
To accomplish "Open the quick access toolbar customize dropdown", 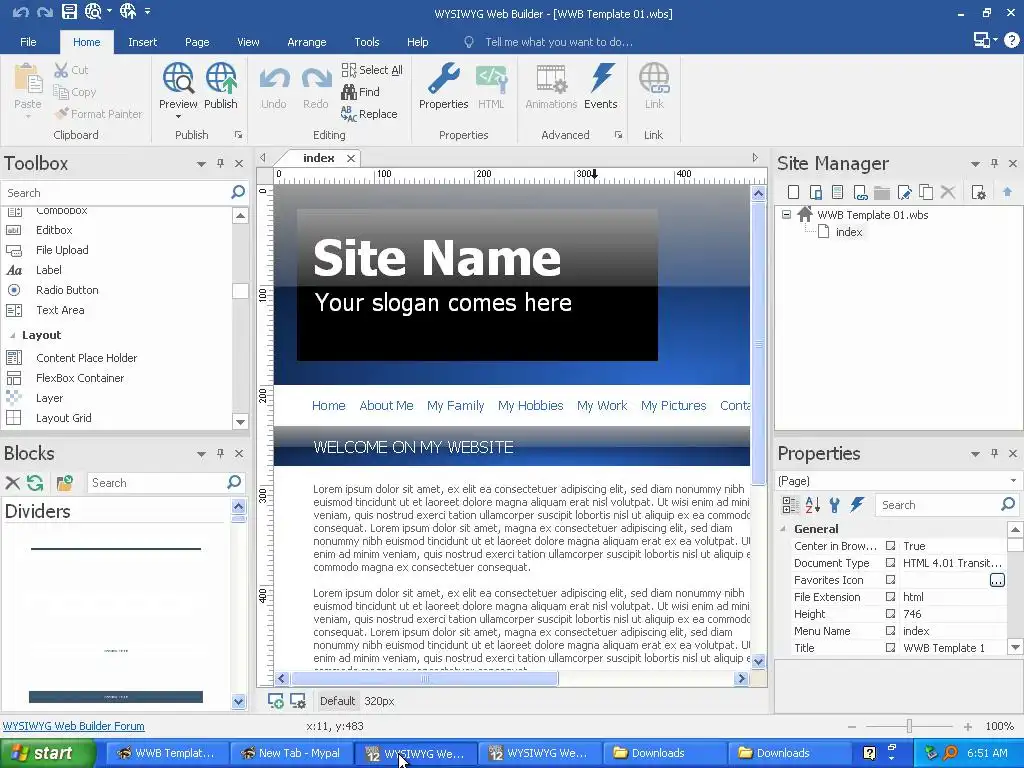I will point(148,12).
